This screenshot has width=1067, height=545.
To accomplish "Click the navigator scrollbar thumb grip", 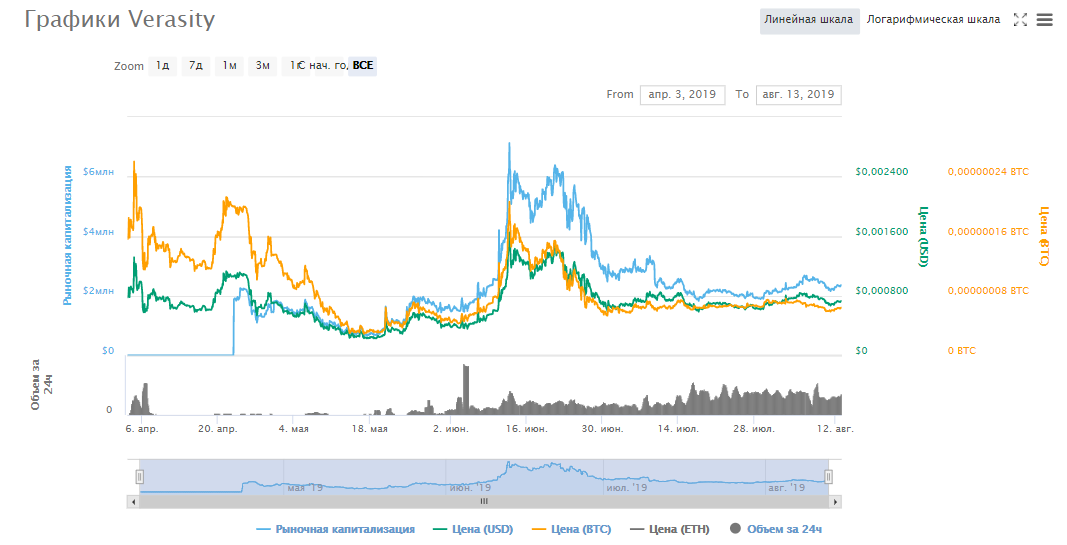I will coord(484,501).
